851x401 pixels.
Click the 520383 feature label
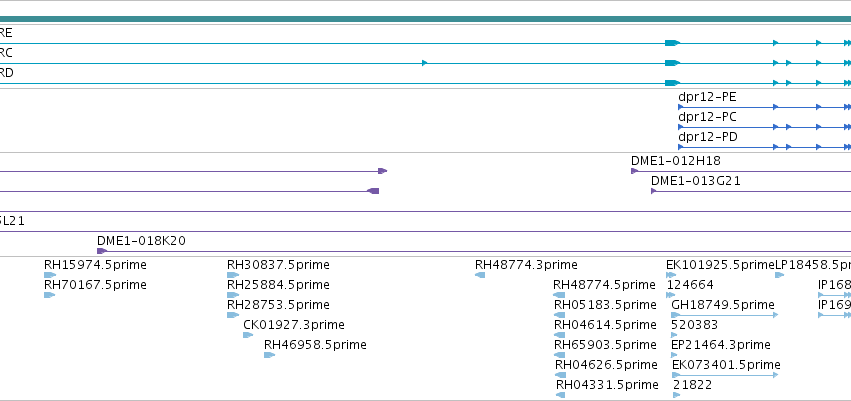[x=695, y=325]
